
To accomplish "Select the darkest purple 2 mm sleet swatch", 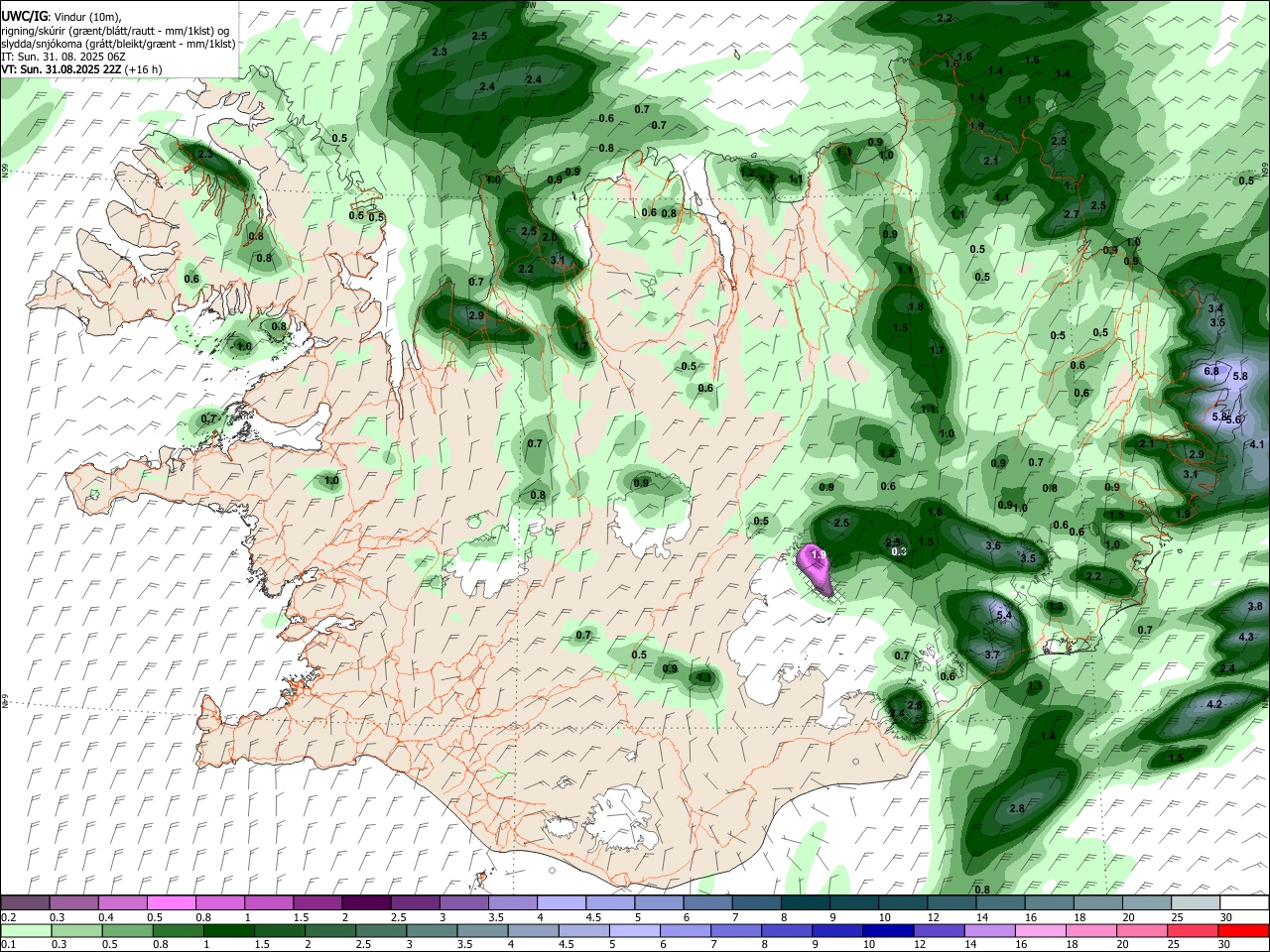I will click(x=366, y=902).
